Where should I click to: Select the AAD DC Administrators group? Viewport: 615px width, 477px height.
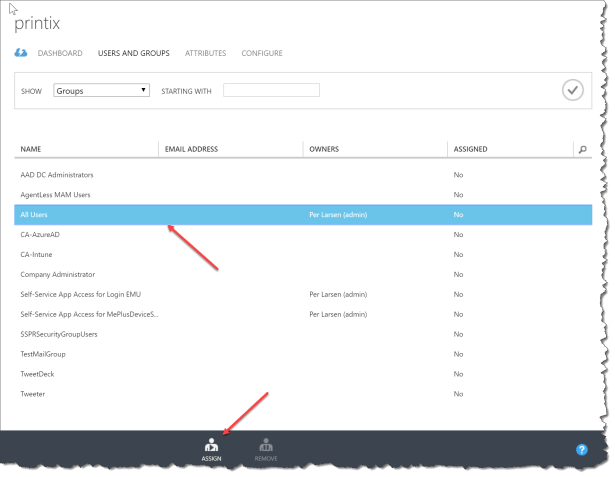[x=57, y=175]
